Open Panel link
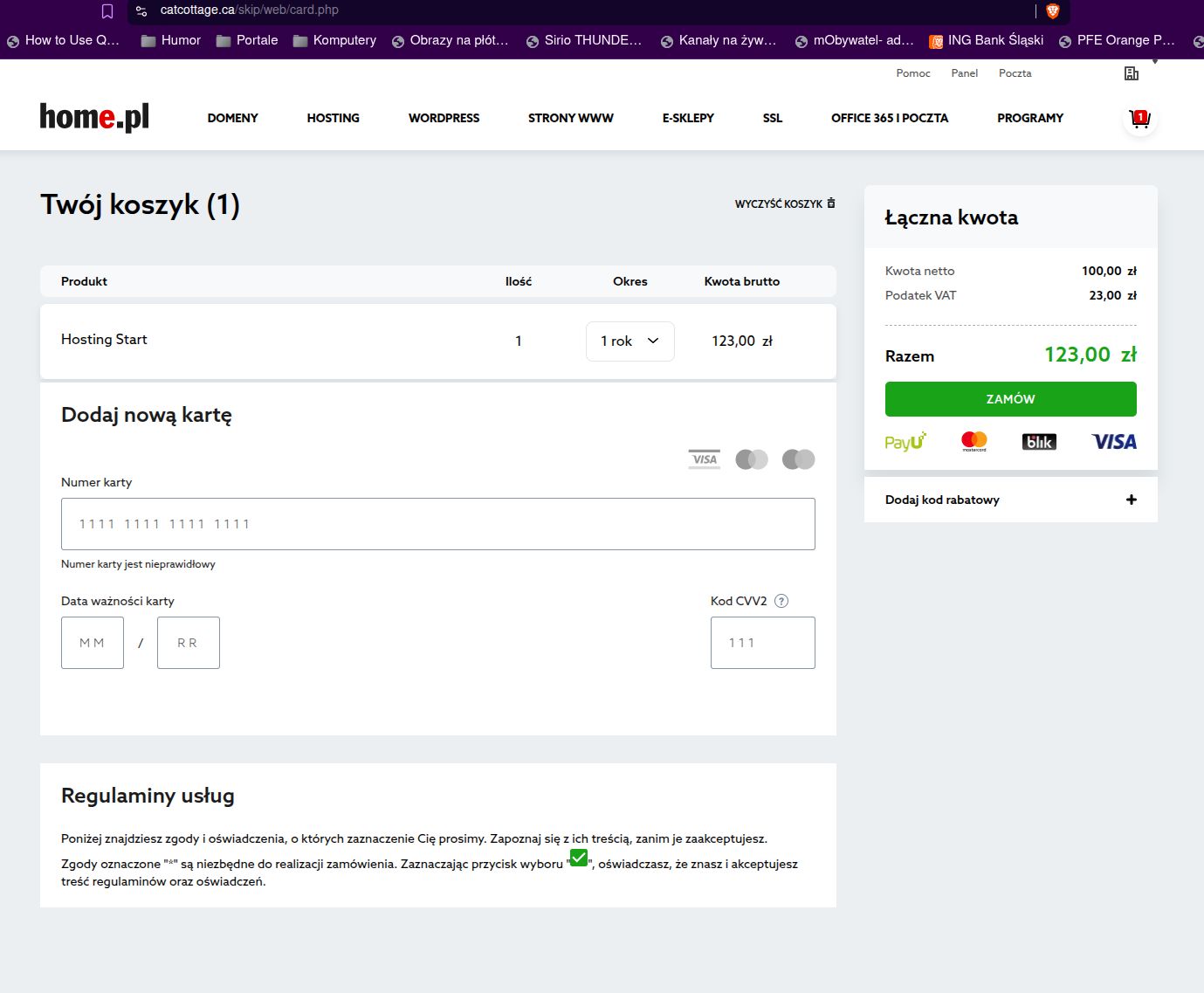The height and width of the screenshot is (993, 1204). [964, 73]
